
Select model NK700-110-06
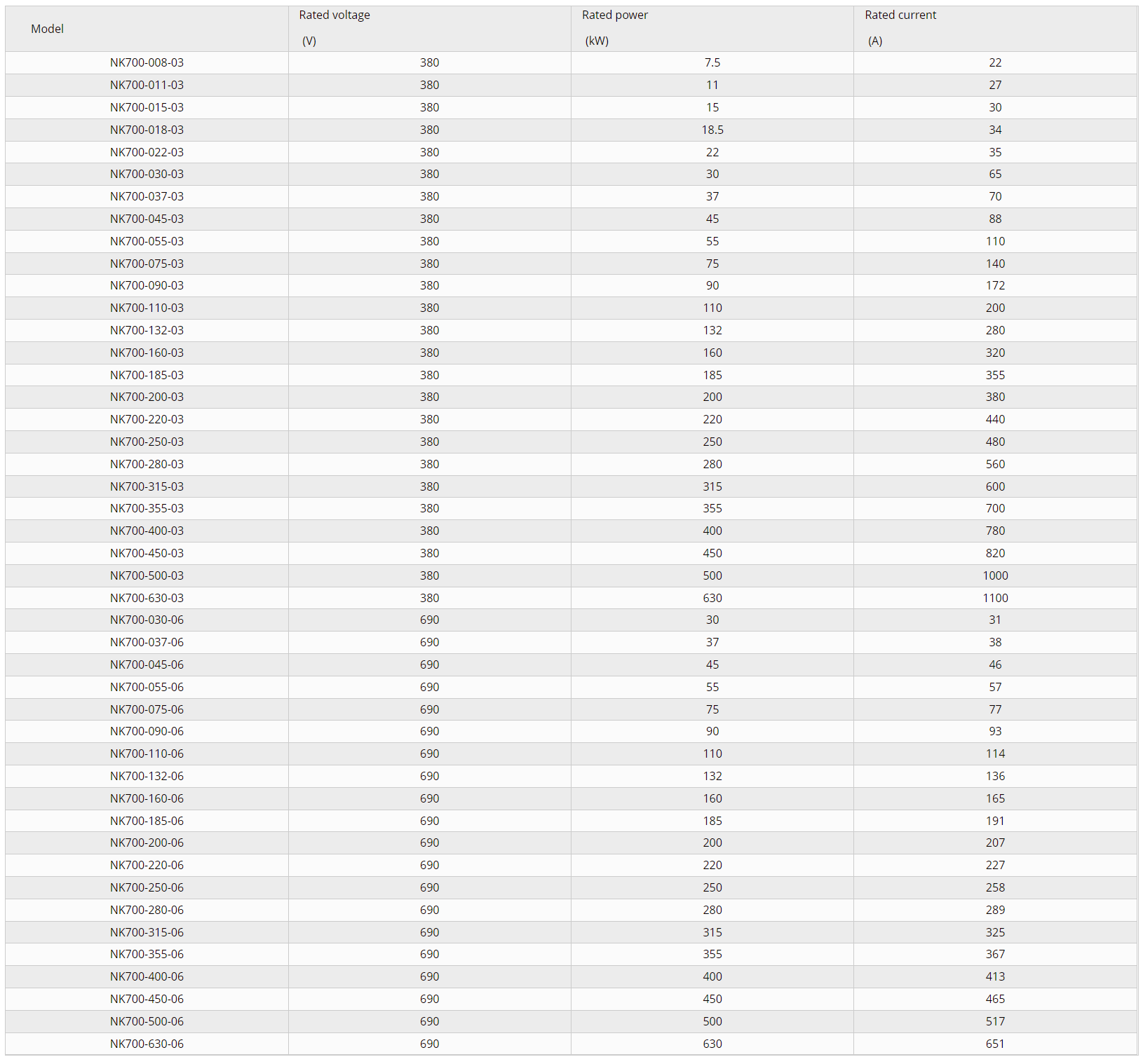[x=147, y=753]
